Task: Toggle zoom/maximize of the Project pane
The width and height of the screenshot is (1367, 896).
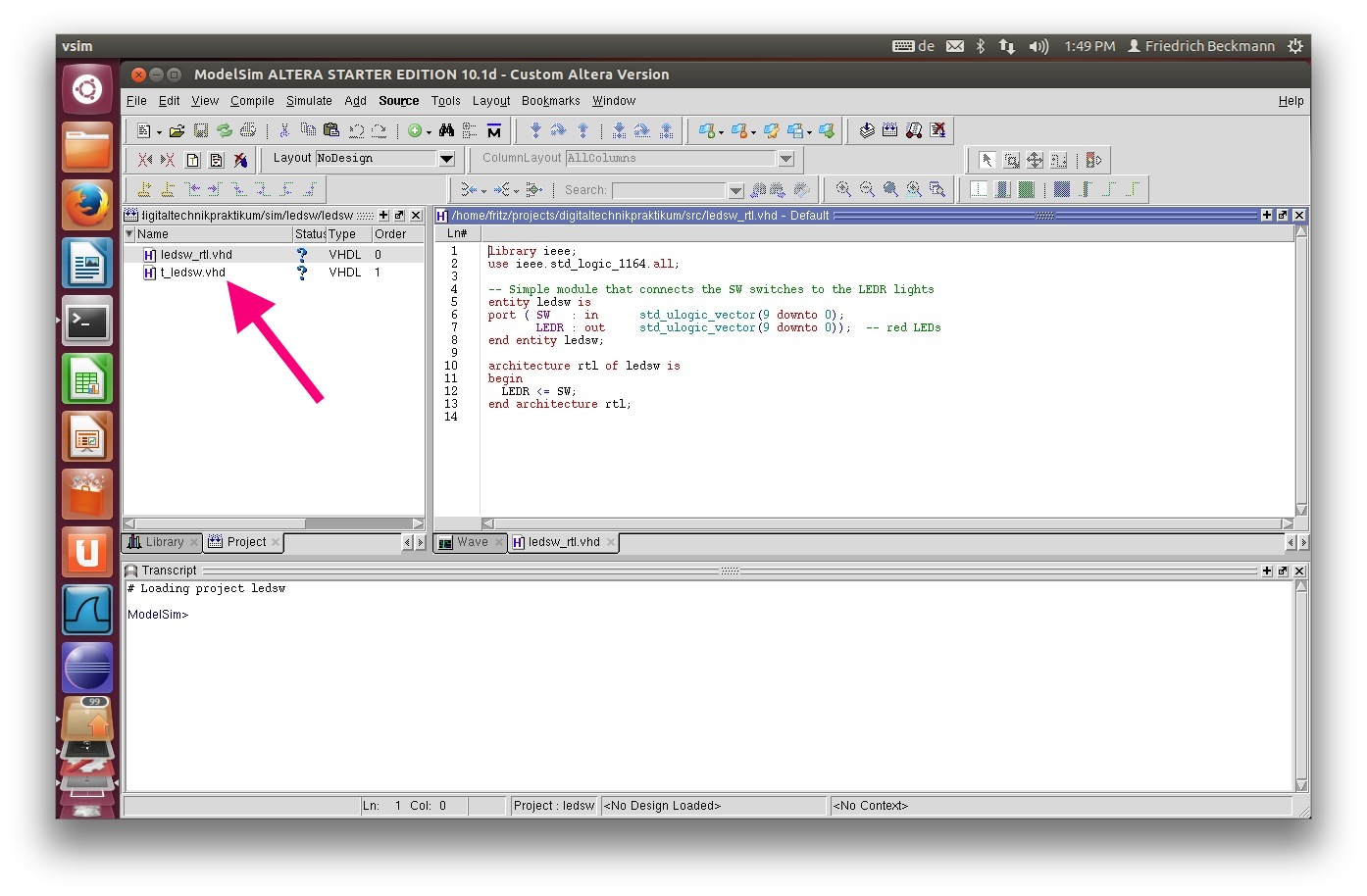Action: point(383,216)
